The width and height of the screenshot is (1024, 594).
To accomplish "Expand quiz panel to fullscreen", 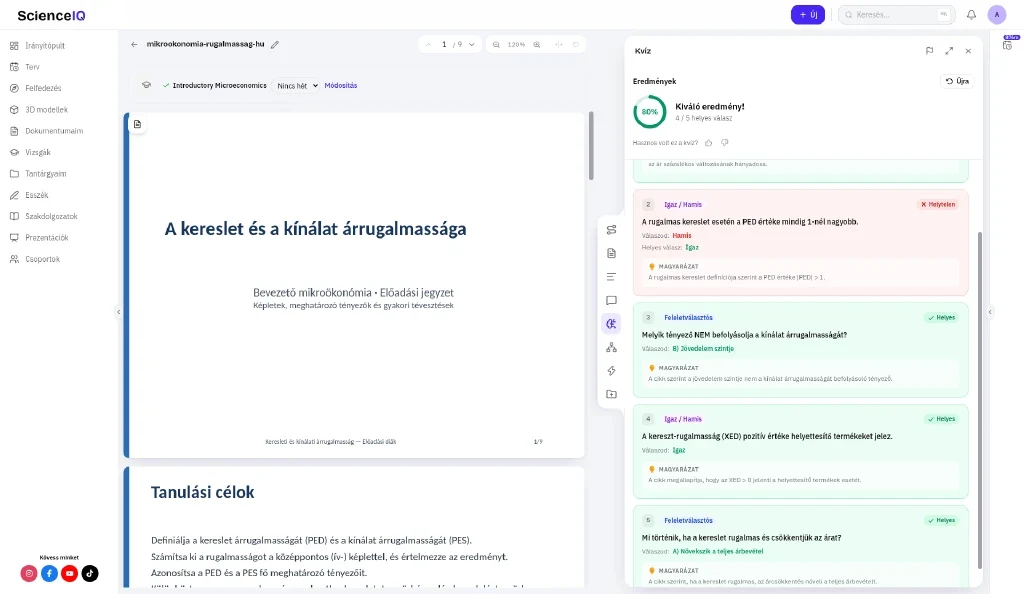I will click(949, 50).
